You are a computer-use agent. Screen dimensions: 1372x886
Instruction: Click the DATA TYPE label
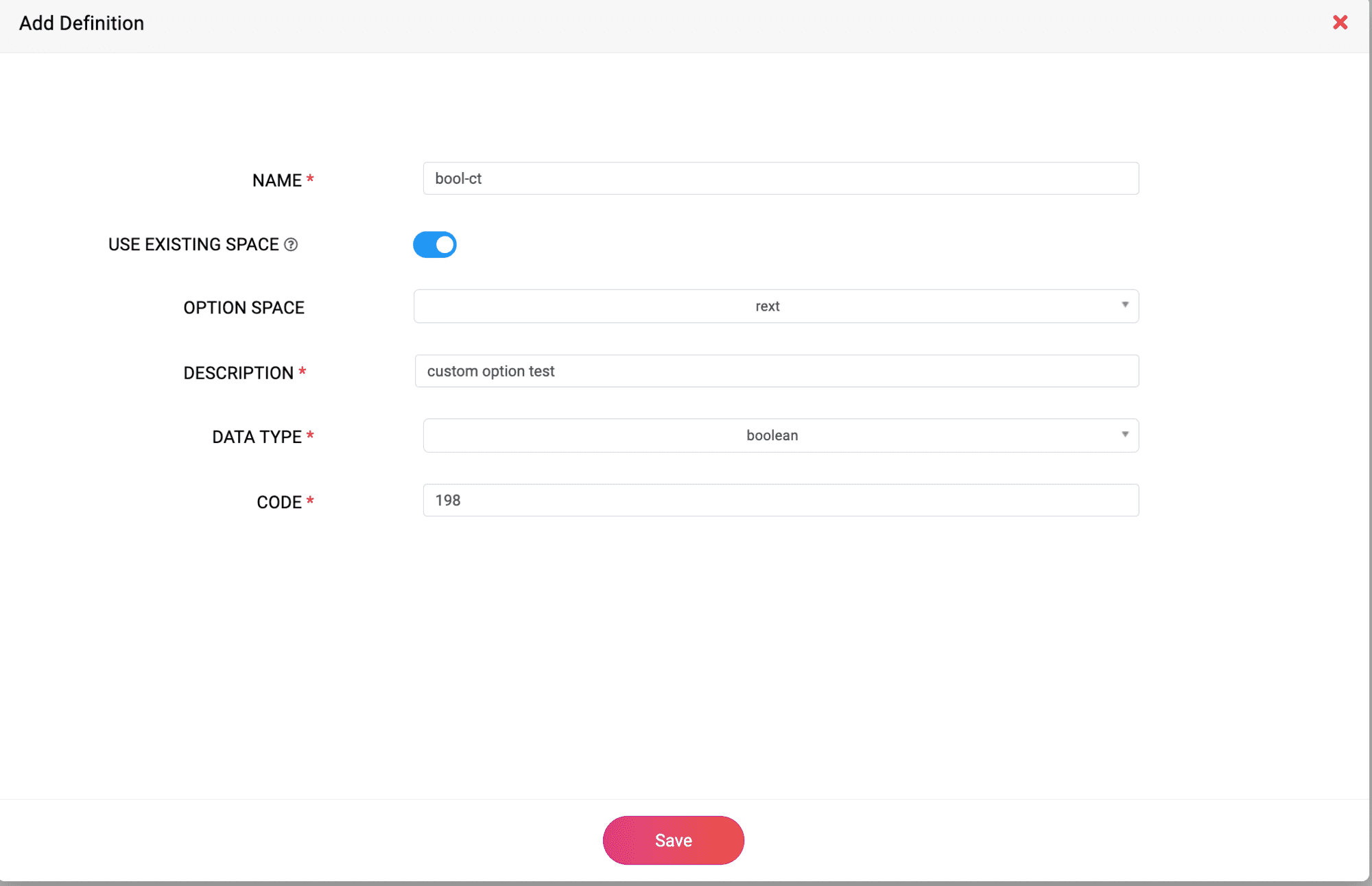pos(257,437)
